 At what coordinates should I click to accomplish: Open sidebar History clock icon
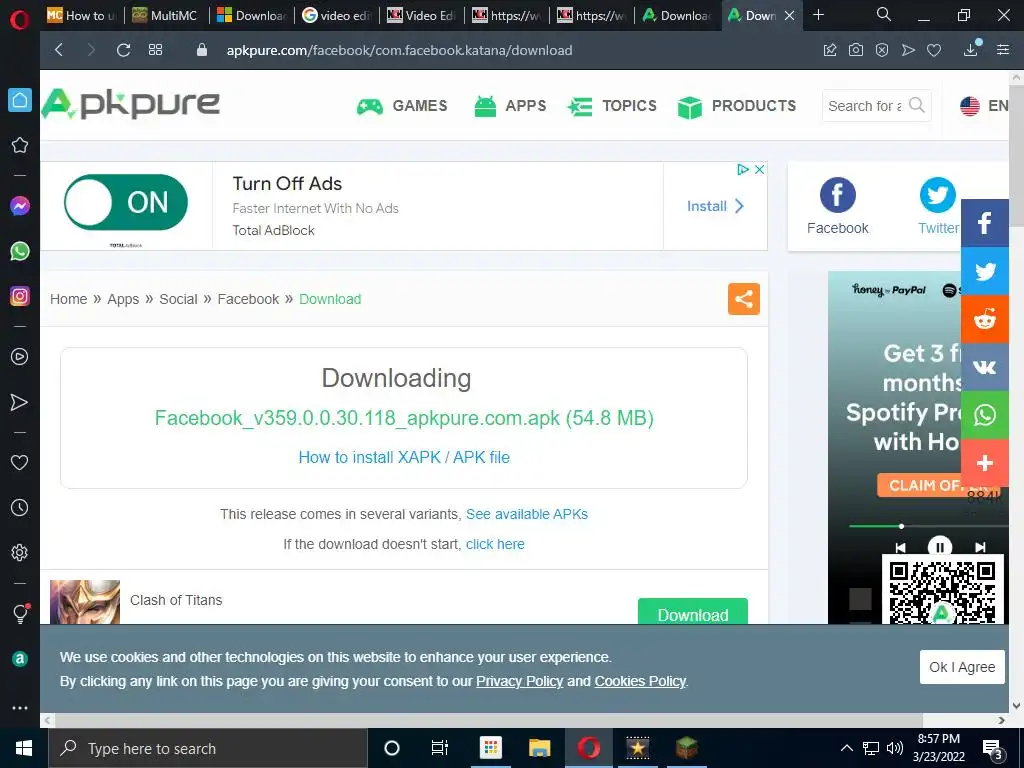coord(20,507)
